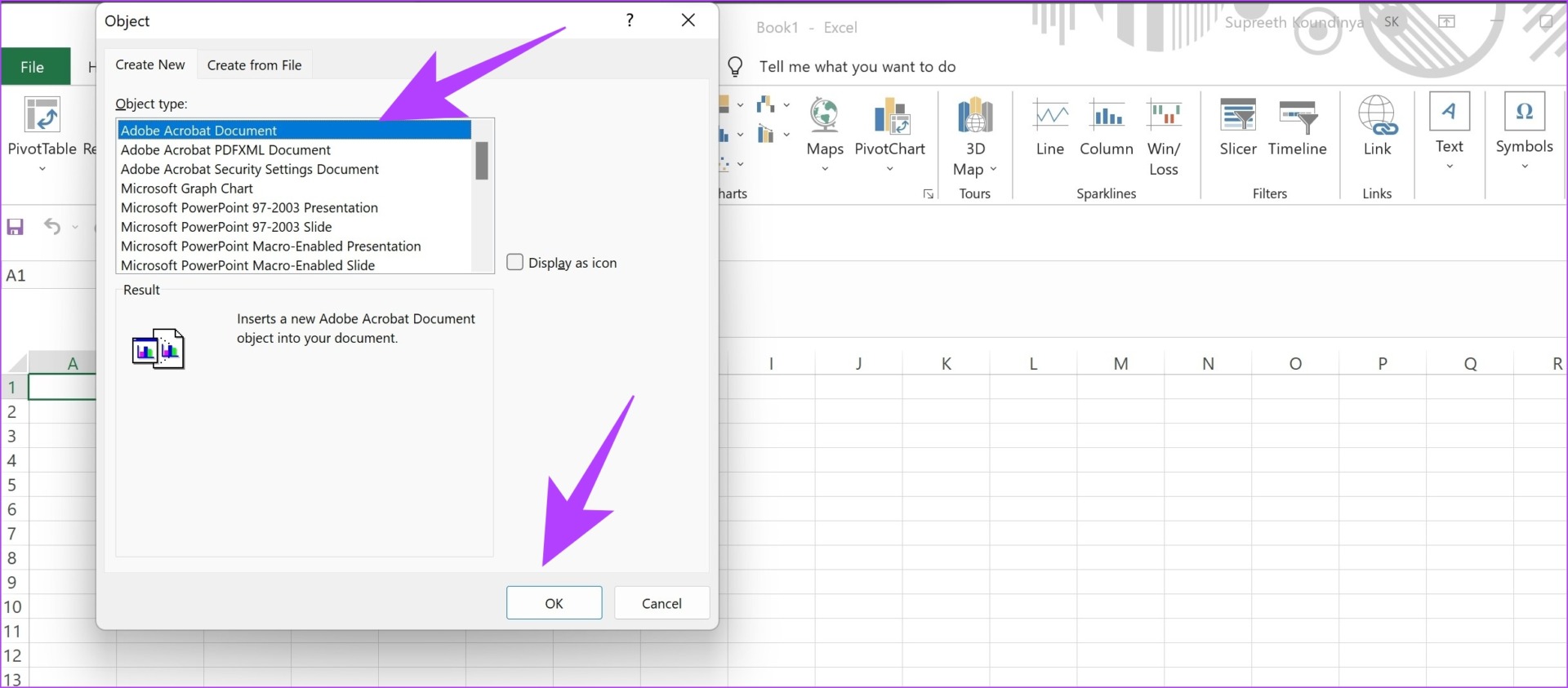The image size is (1568, 688).
Task: Open the Undo history dropdown arrow
Action: pyautogui.click(x=75, y=227)
